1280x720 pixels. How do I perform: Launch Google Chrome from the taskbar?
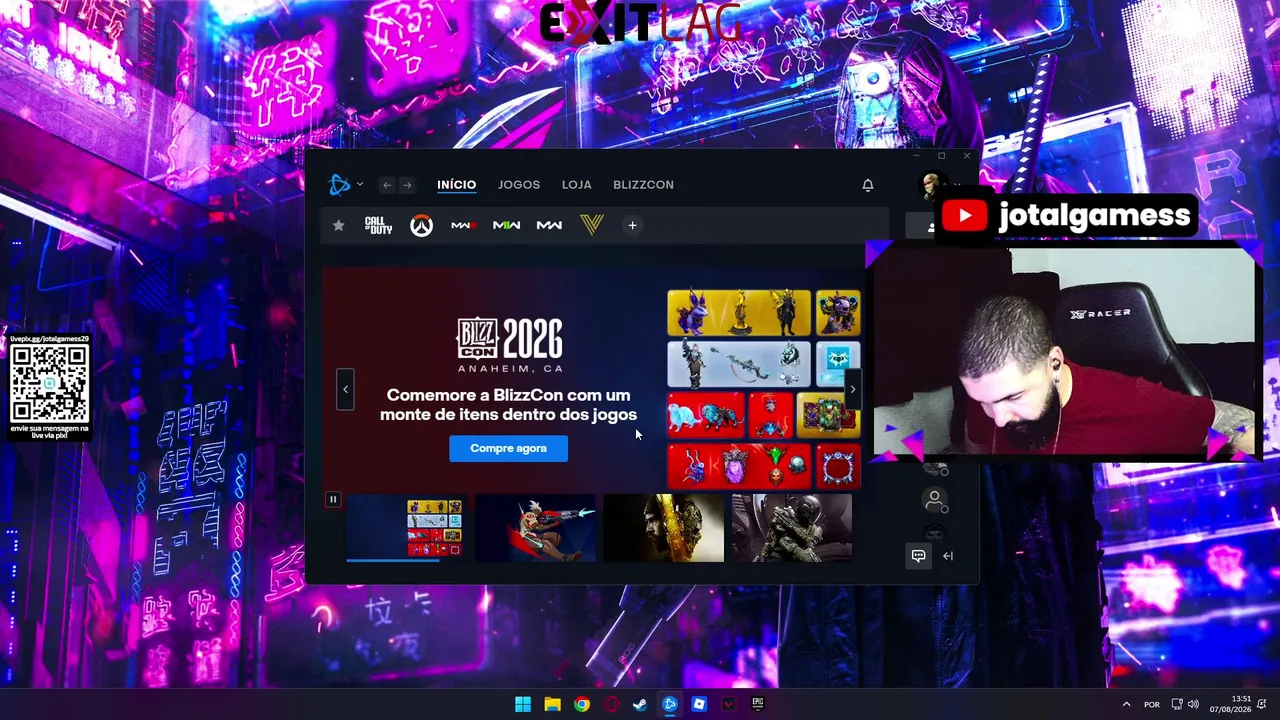click(x=582, y=704)
